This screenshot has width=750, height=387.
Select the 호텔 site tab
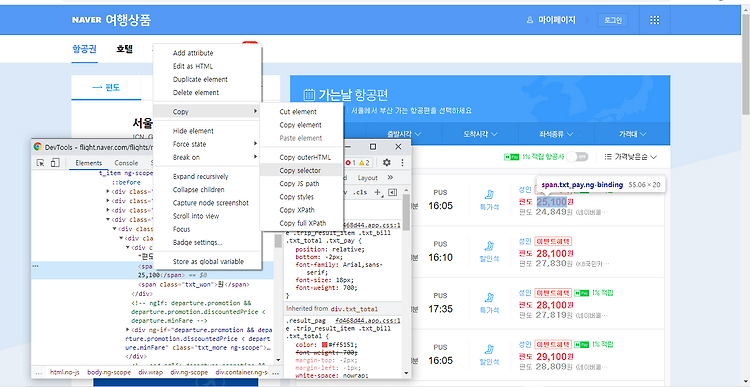(124, 49)
